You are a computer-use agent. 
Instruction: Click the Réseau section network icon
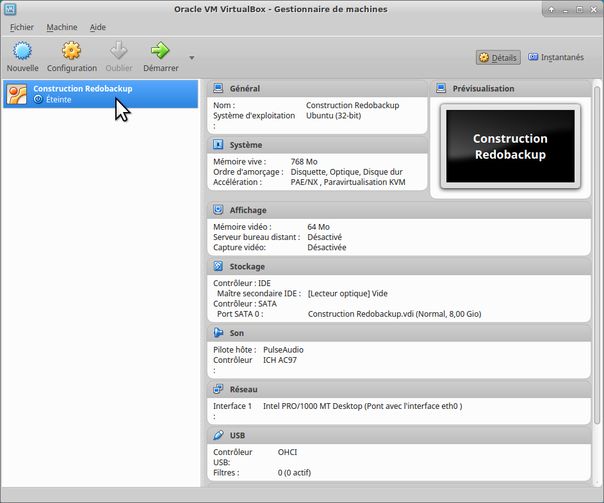[x=218, y=389]
